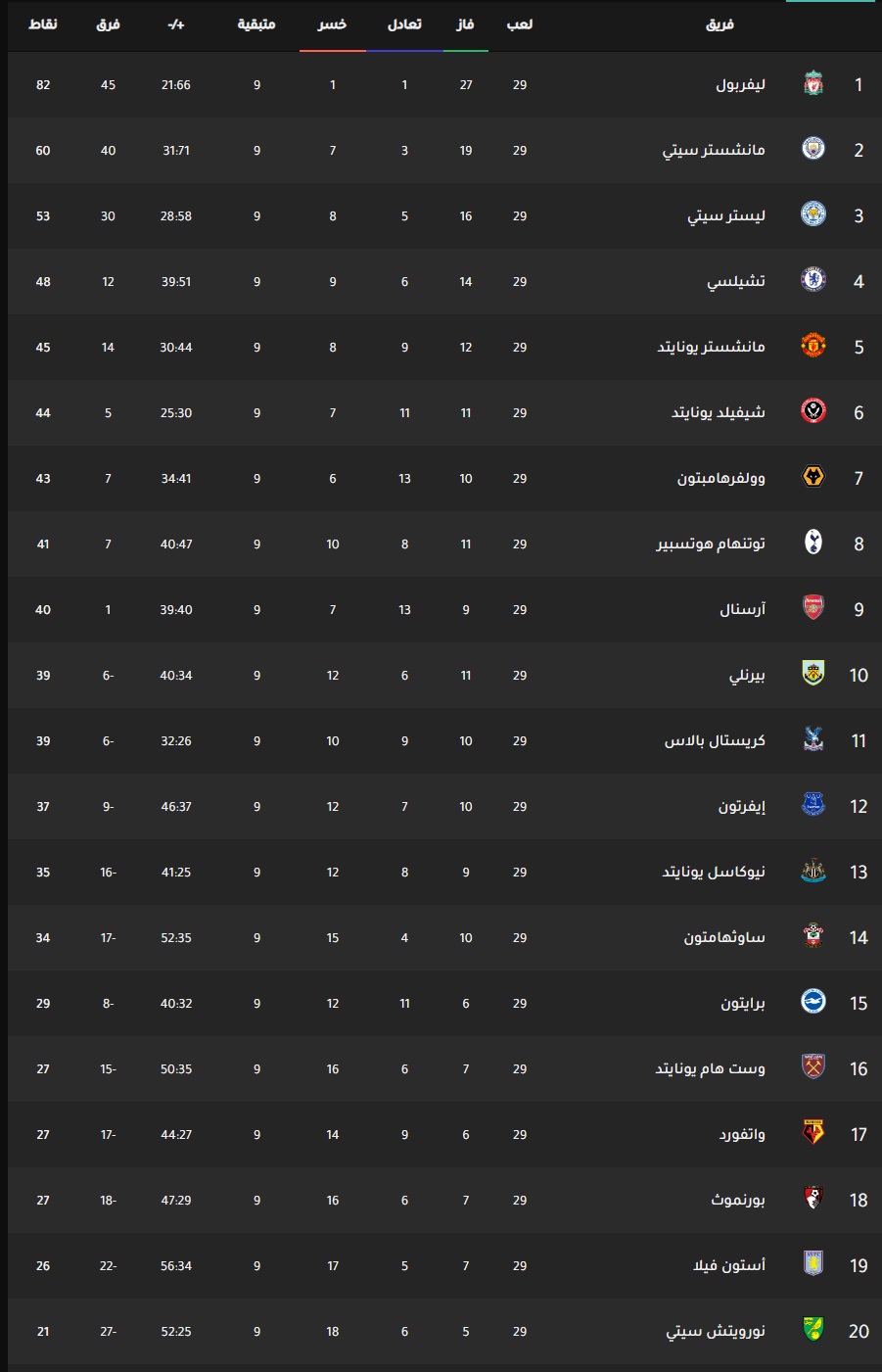The height and width of the screenshot is (1372, 882).
Task: Click the Everton club crest
Action: point(812,805)
